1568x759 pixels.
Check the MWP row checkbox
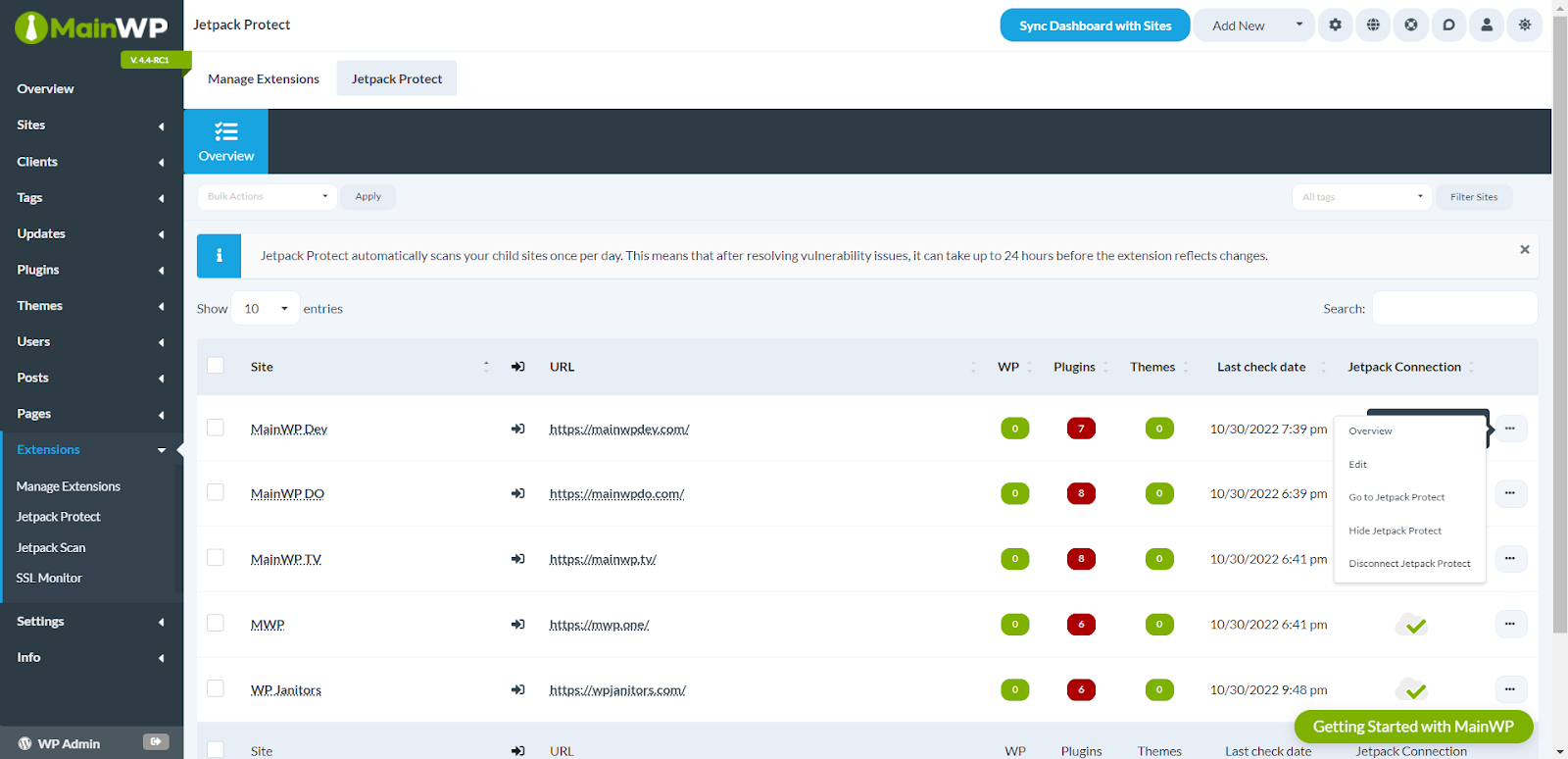tap(216, 623)
